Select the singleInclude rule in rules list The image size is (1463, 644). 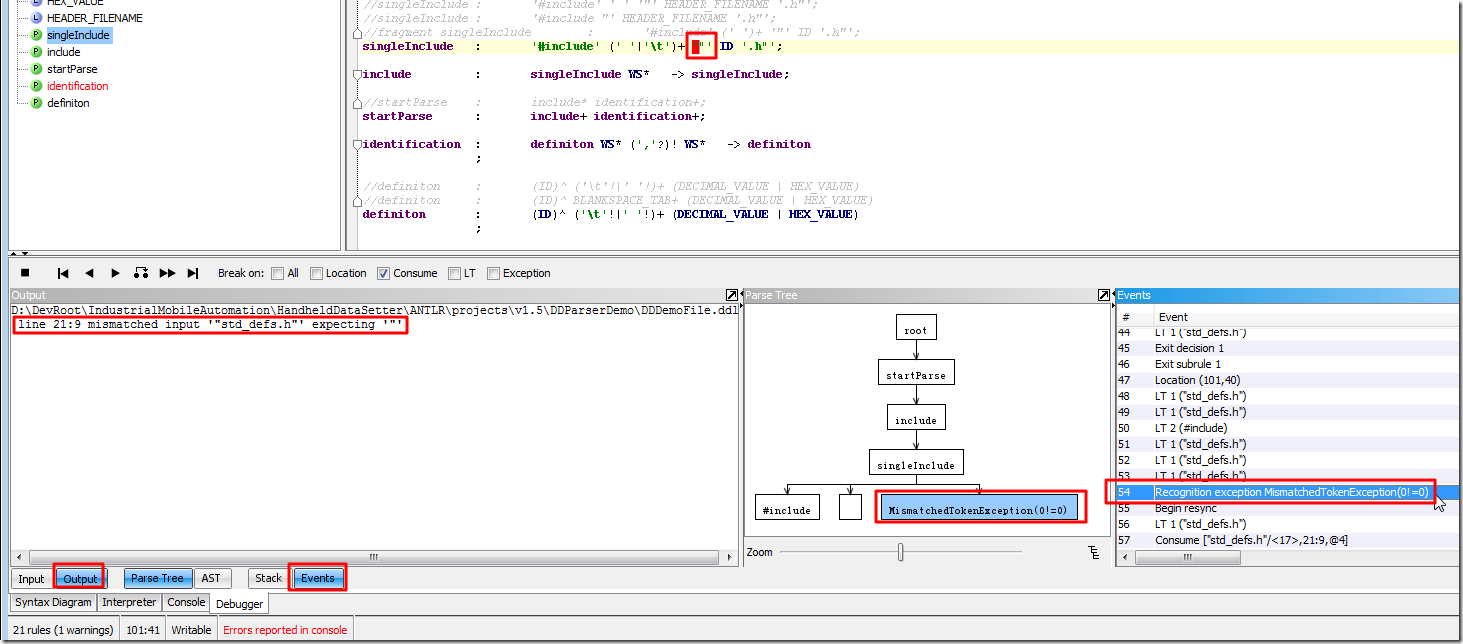click(x=78, y=35)
